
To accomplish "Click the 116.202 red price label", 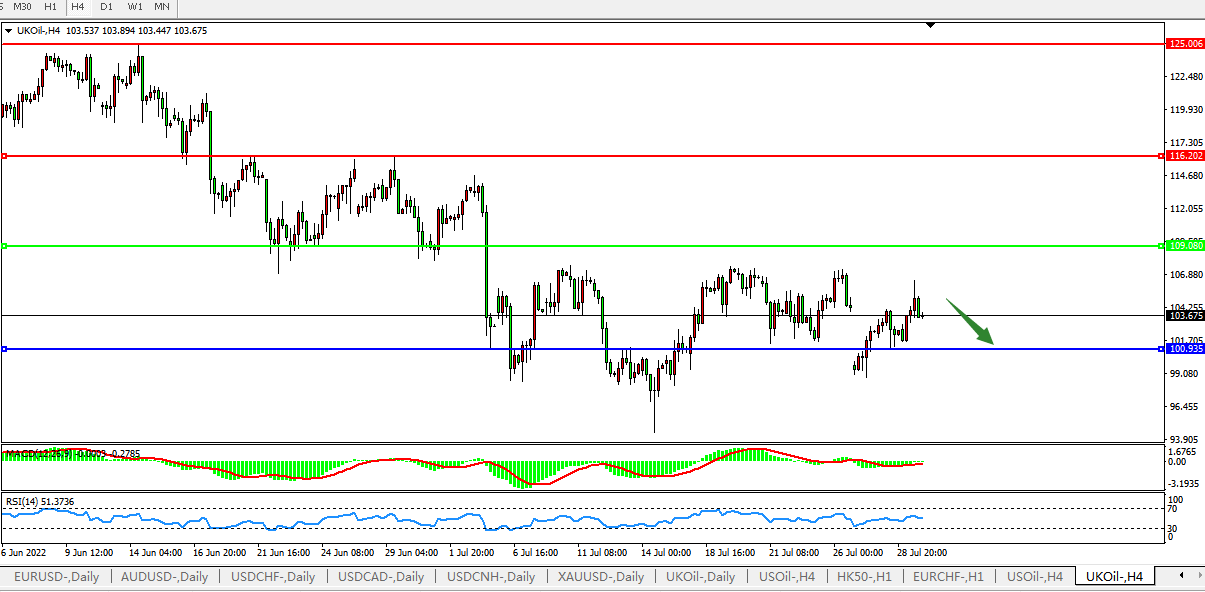I will point(1185,156).
